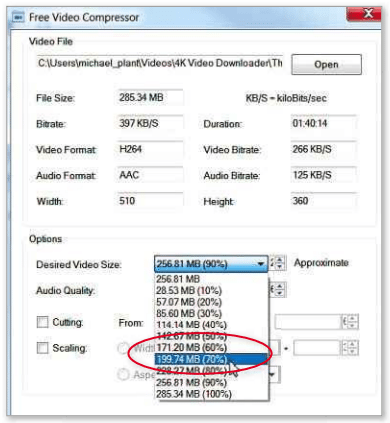Choose 285.34 MB (100%) option
Screen dimensions: 390x423
click(x=211, y=394)
